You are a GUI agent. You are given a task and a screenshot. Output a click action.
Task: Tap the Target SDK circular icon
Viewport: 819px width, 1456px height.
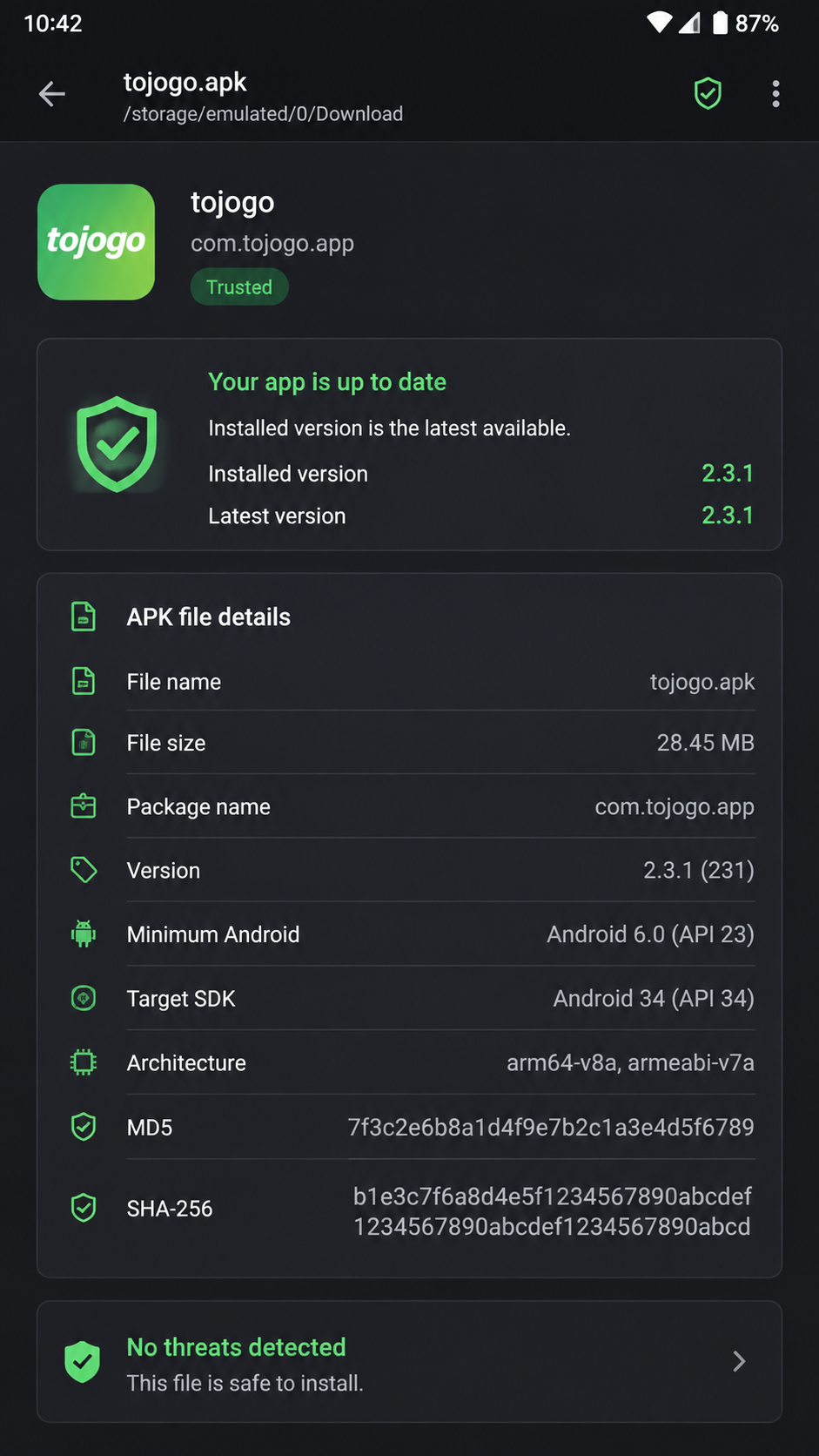tap(84, 998)
